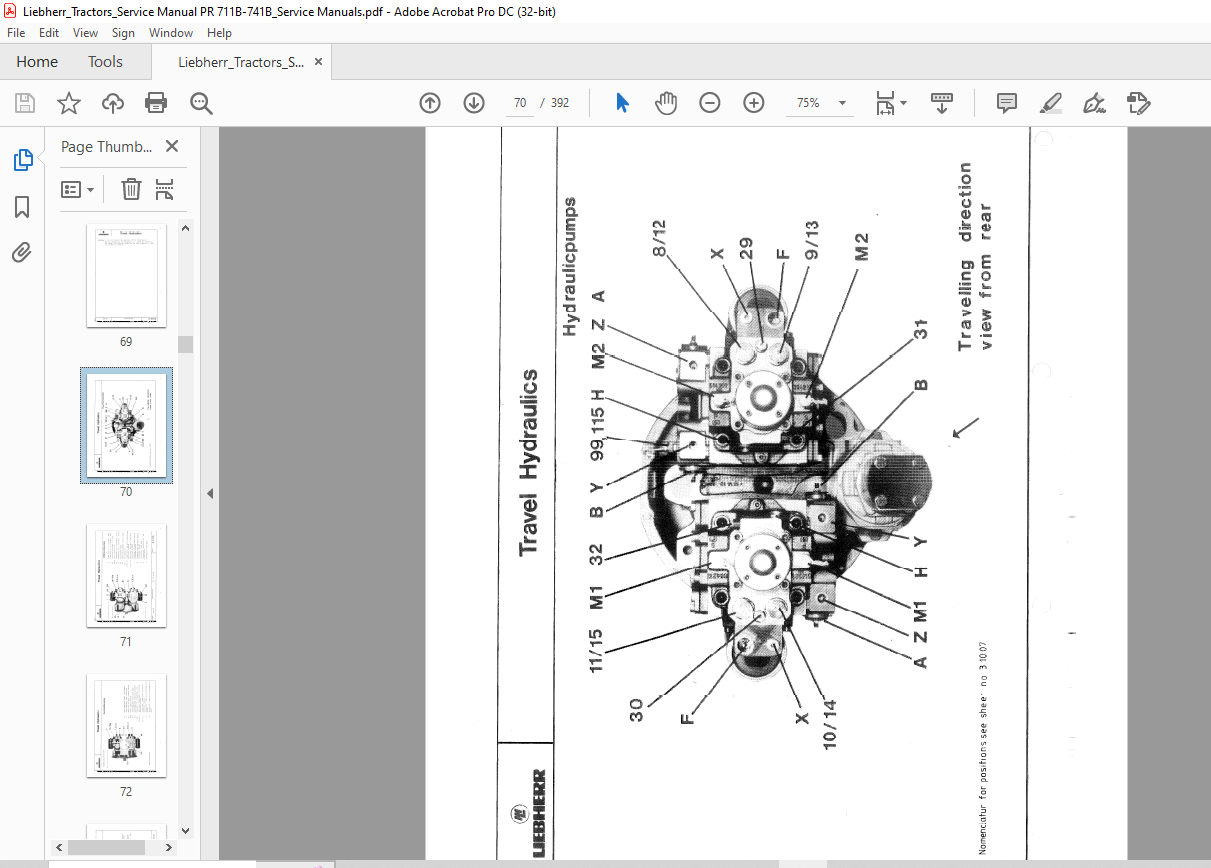Viewport: 1211px width, 868px height.
Task: Click the Stamp tool icon
Action: point(1138,103)
